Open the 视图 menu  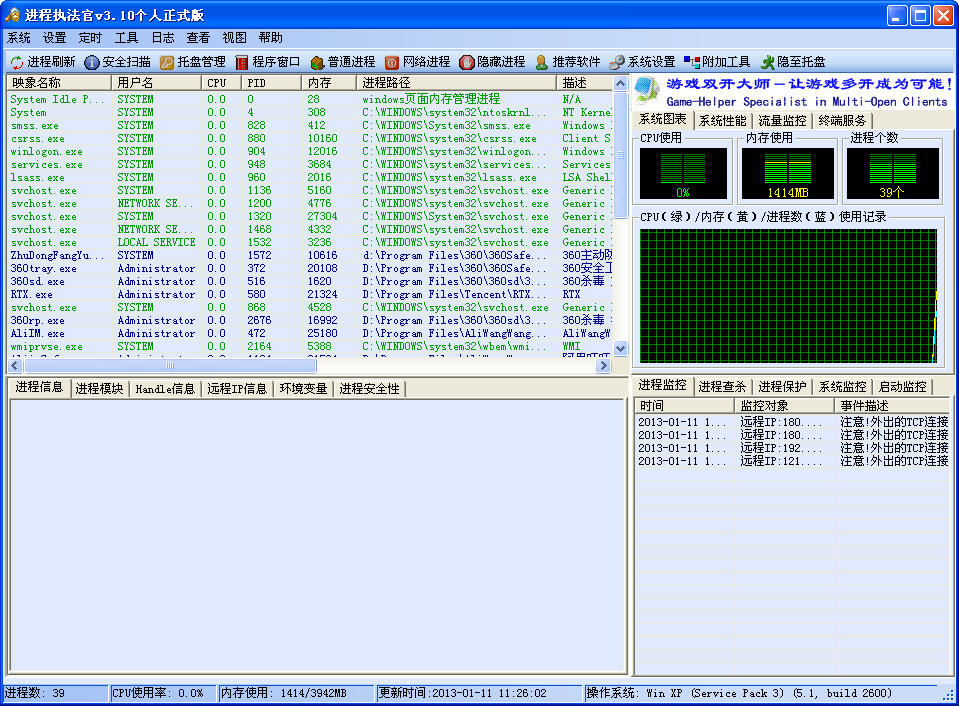coord(234,38)
